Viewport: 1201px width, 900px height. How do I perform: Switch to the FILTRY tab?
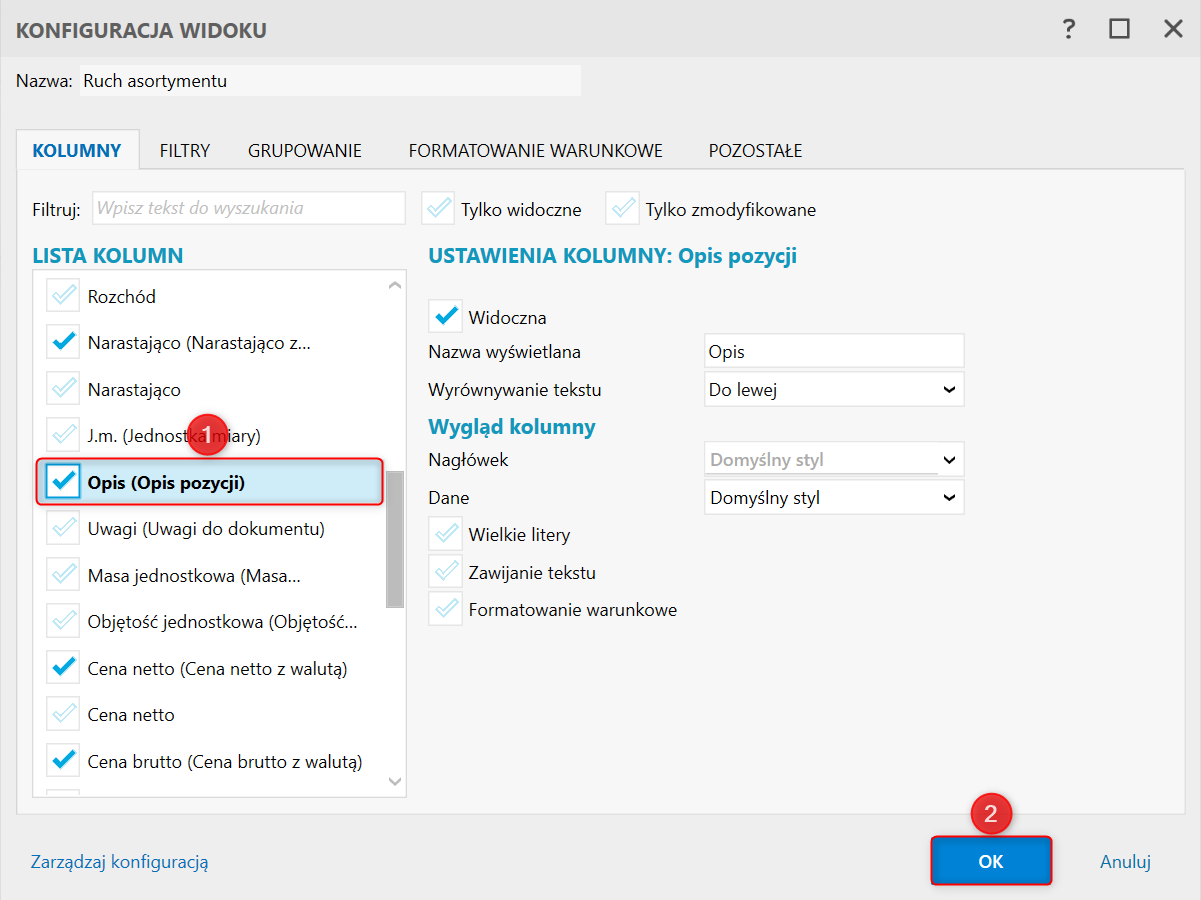(185, 151)
